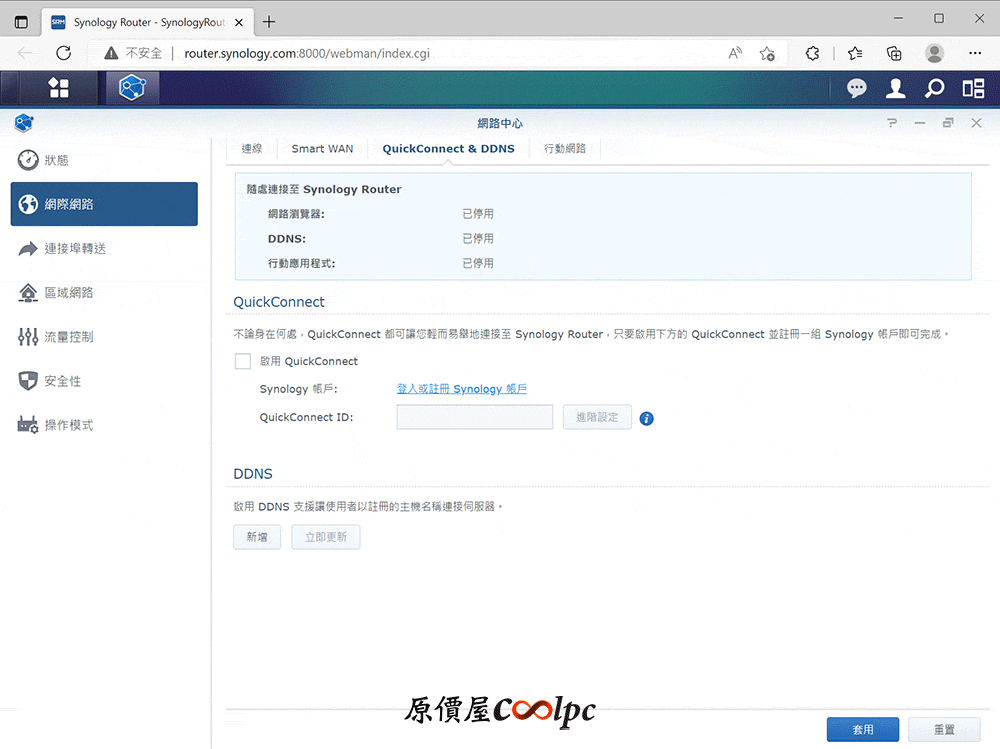The image size is (1000, 749).
Task: Click the browser profile avatar
Action: pos(934,53)
